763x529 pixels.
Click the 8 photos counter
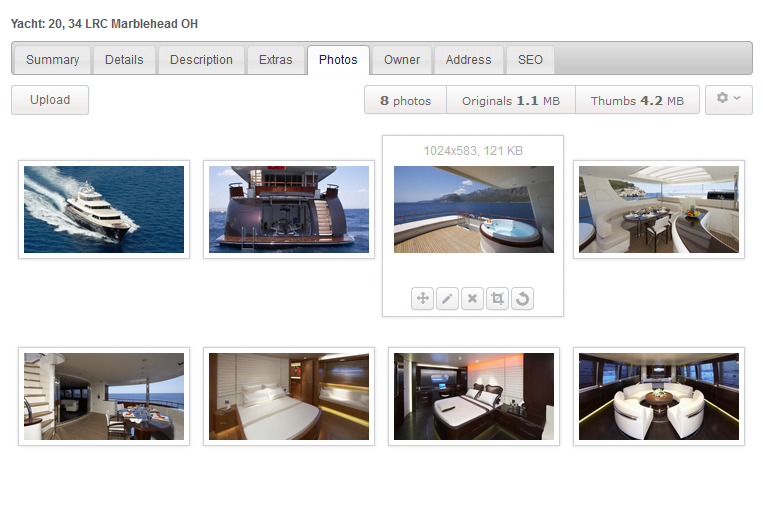[x=405, y=100]
